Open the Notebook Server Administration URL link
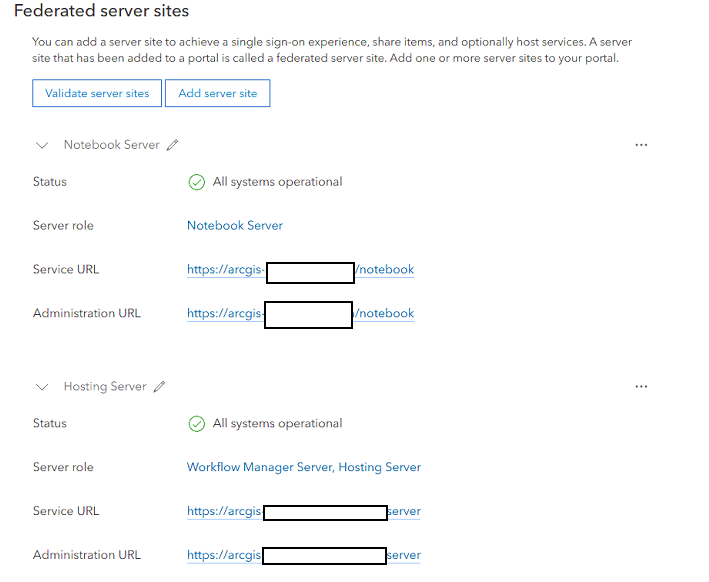The width and height of the screenshot is (709, 582). click(x=226, y=314)
